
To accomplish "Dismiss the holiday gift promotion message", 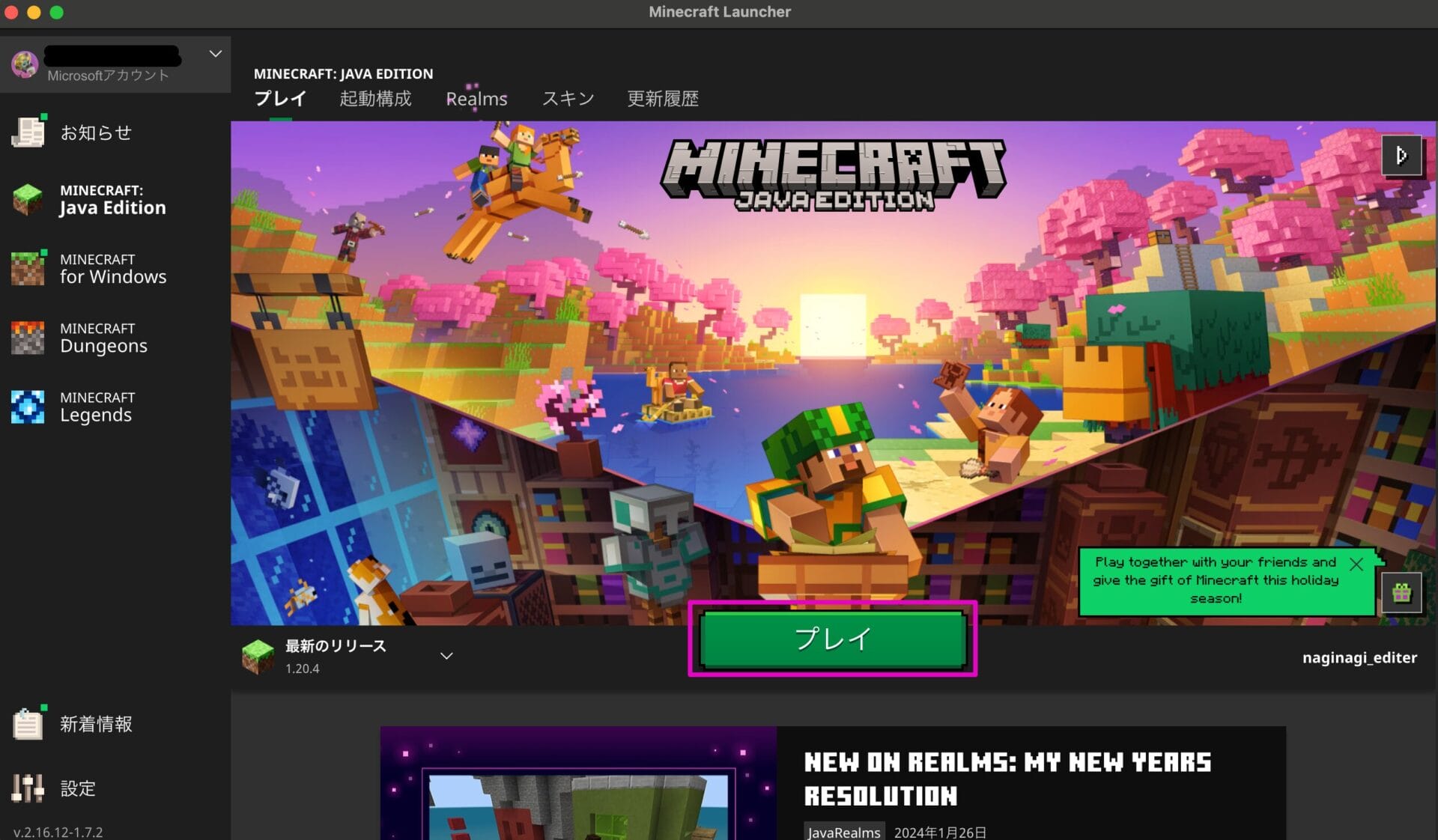I will point(1356,564).
